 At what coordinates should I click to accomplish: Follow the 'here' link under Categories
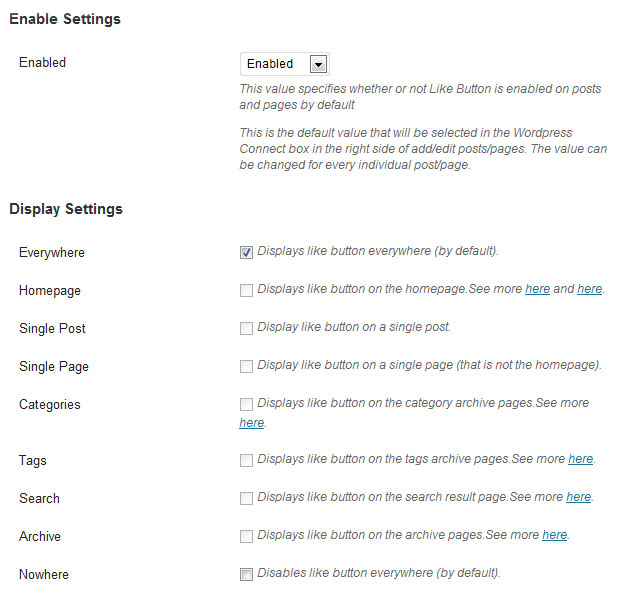click(251, 423)
